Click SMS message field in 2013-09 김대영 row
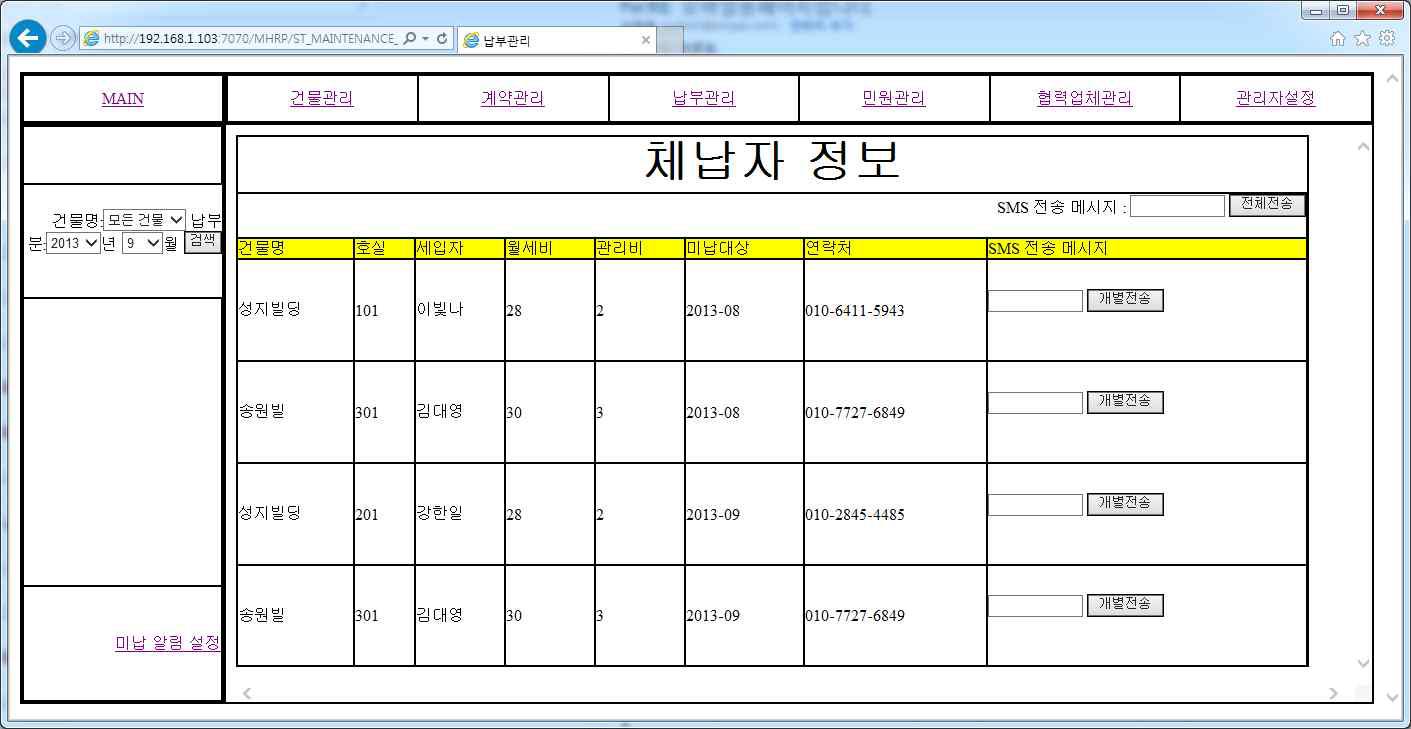Screen dimensions: 1411x729 coord(1035,606)
